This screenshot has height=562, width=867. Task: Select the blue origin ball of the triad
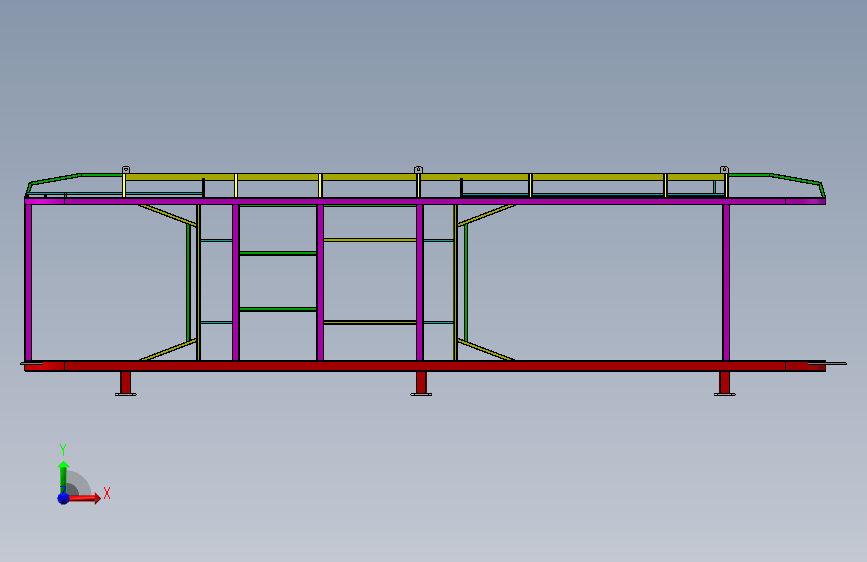click(x=64, y=498)
